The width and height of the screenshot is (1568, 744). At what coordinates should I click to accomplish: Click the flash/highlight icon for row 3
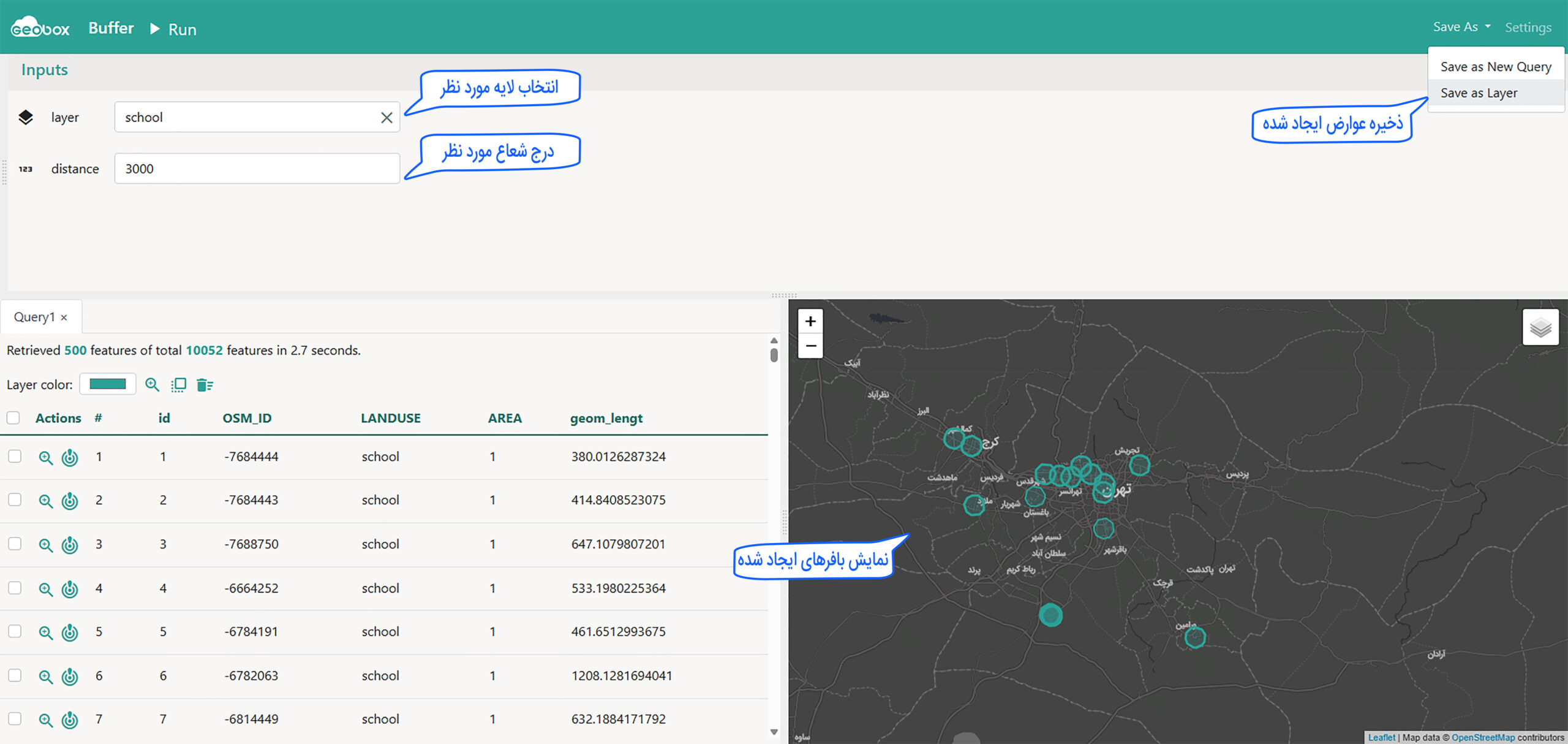point(70,544)
